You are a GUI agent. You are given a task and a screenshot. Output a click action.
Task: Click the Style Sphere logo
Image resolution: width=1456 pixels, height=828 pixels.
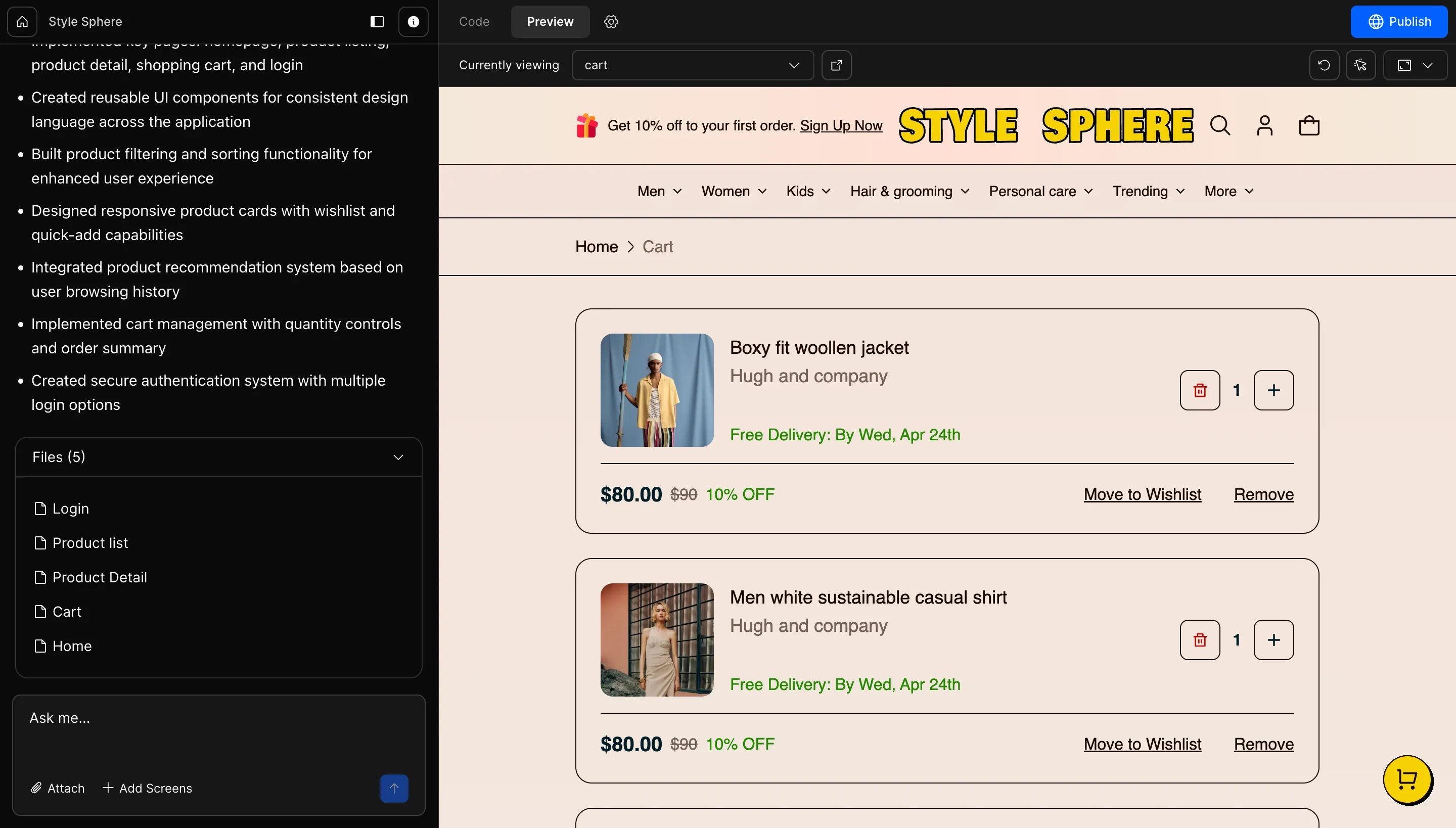pos(1045,125)
